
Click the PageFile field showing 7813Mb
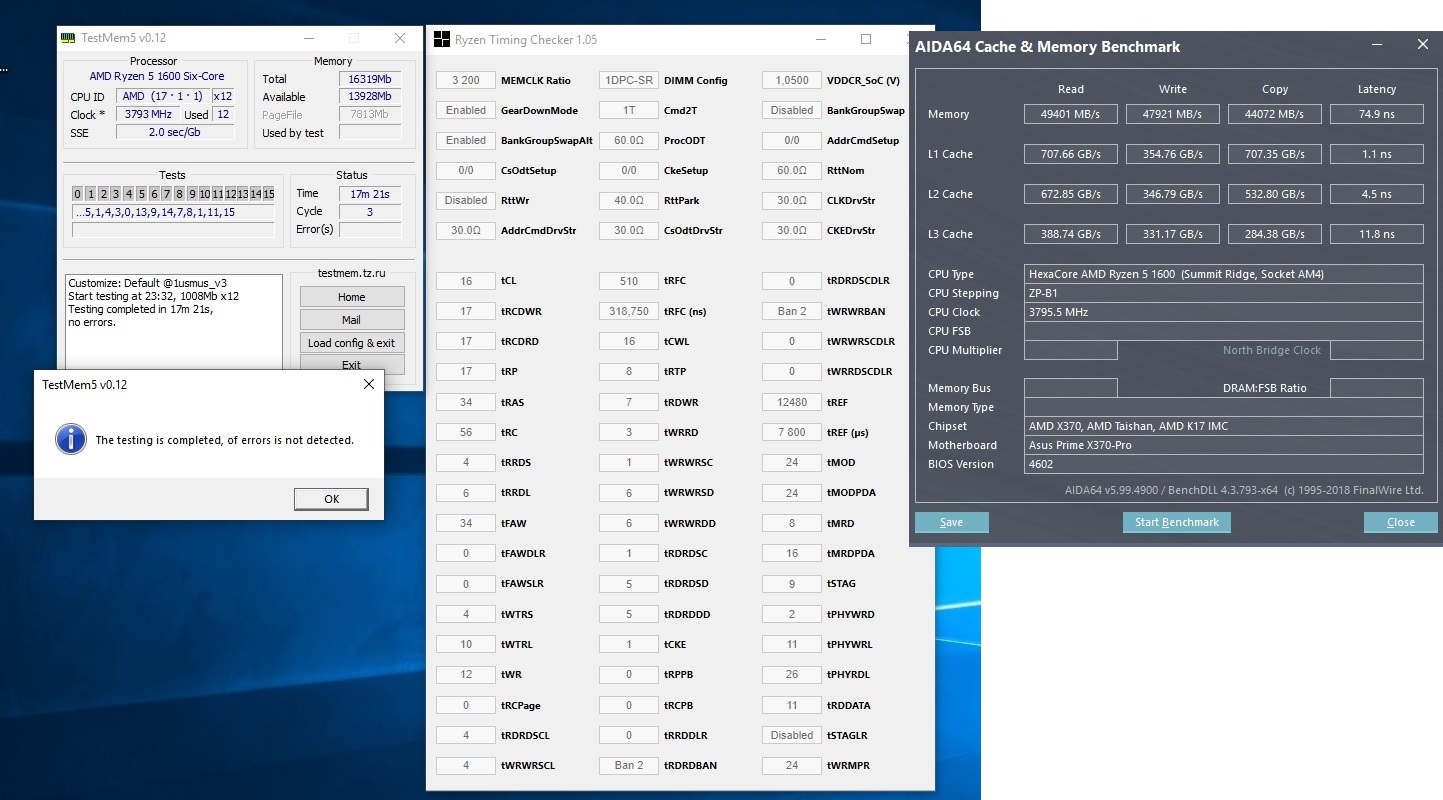tap(370, 115)
